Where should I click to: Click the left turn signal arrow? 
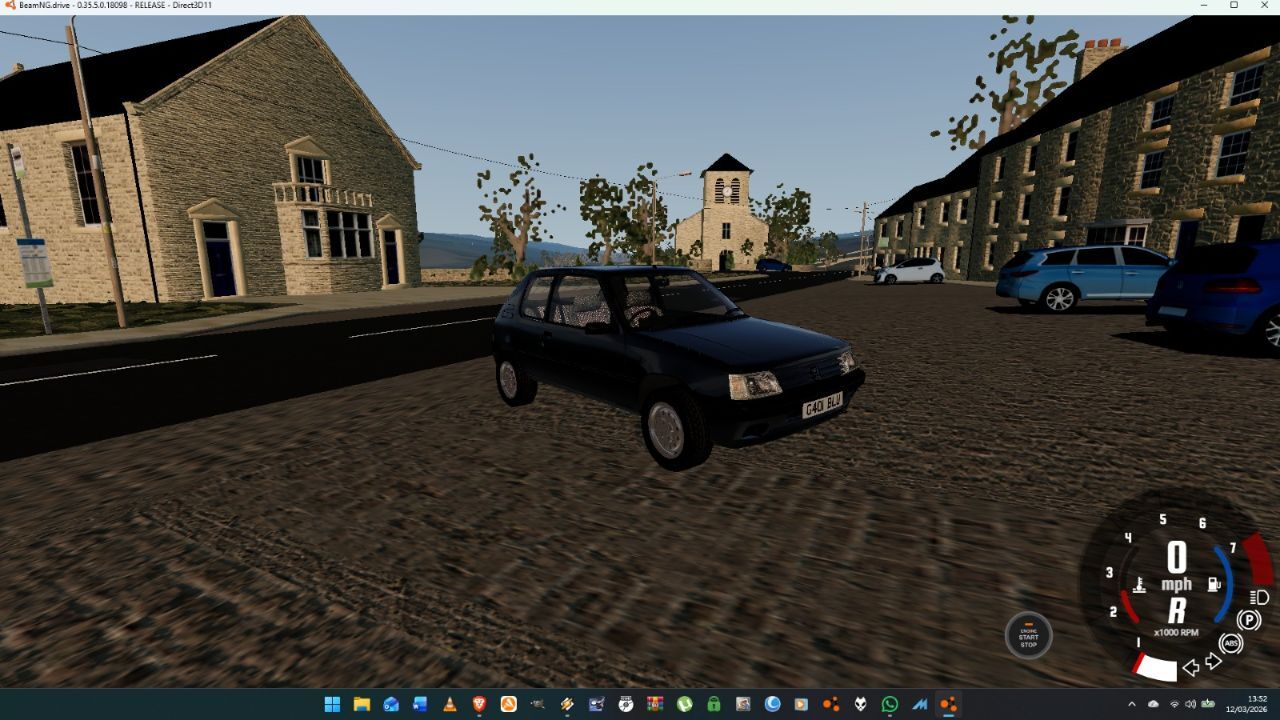(1191, 668)
